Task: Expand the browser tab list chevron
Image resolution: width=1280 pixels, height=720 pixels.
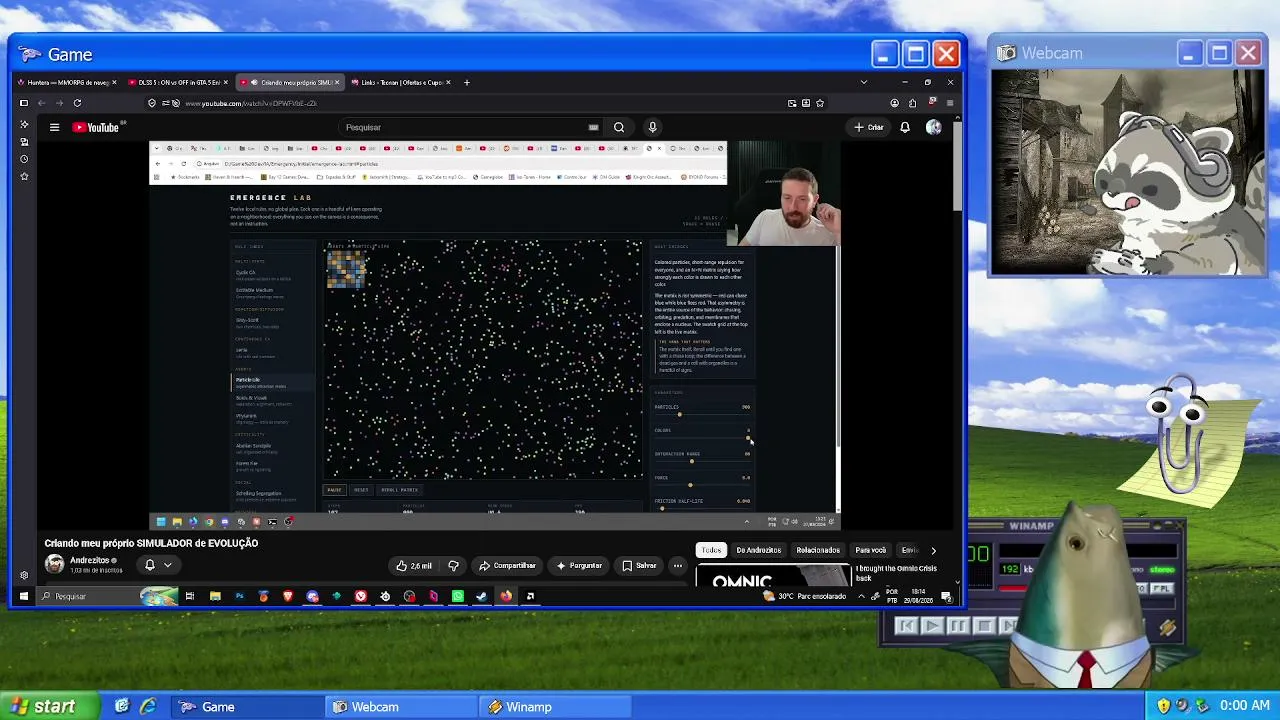Action: point(864,82)
